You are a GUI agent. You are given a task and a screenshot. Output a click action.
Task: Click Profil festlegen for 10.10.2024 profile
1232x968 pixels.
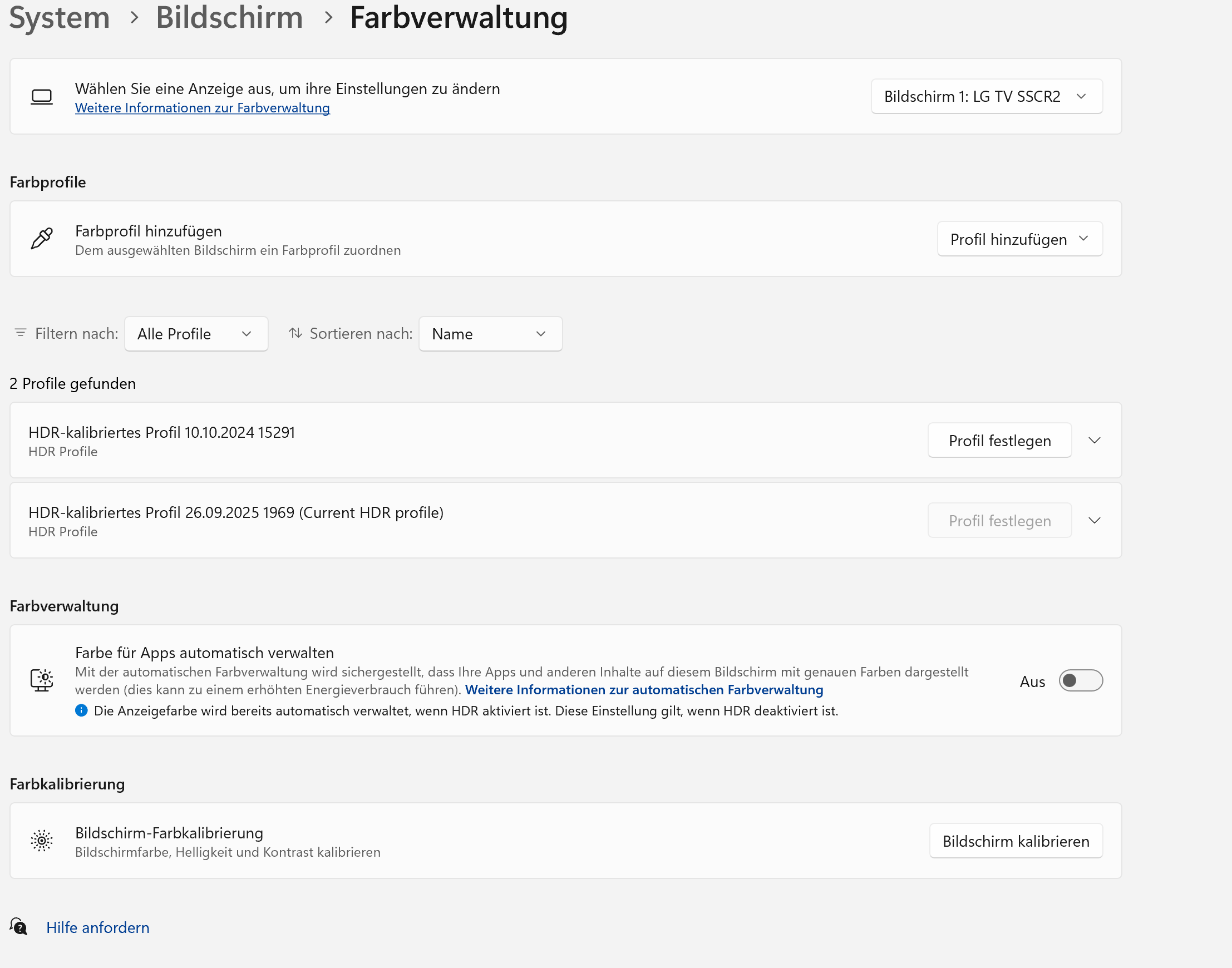[x=999, y=441]
